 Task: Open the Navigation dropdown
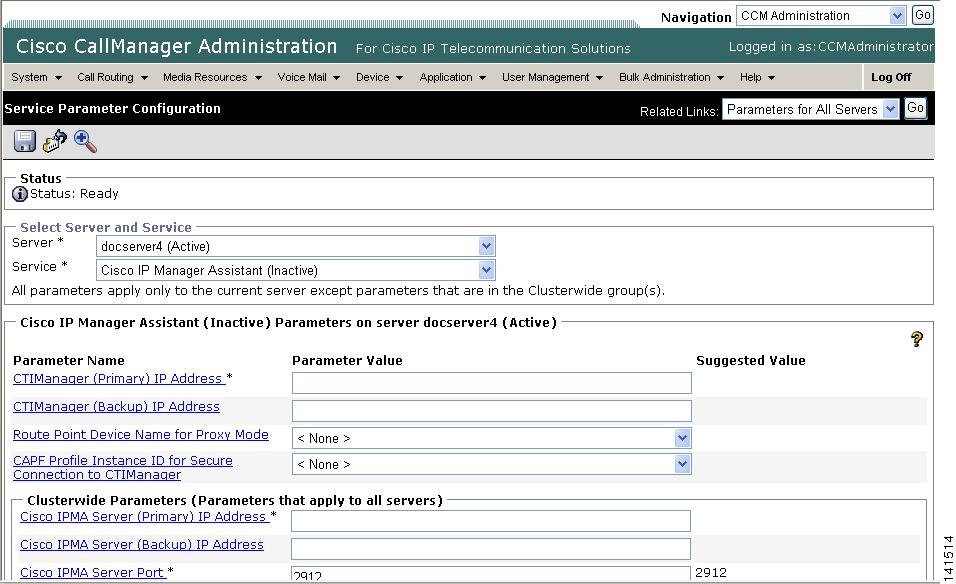pos(821,16)
